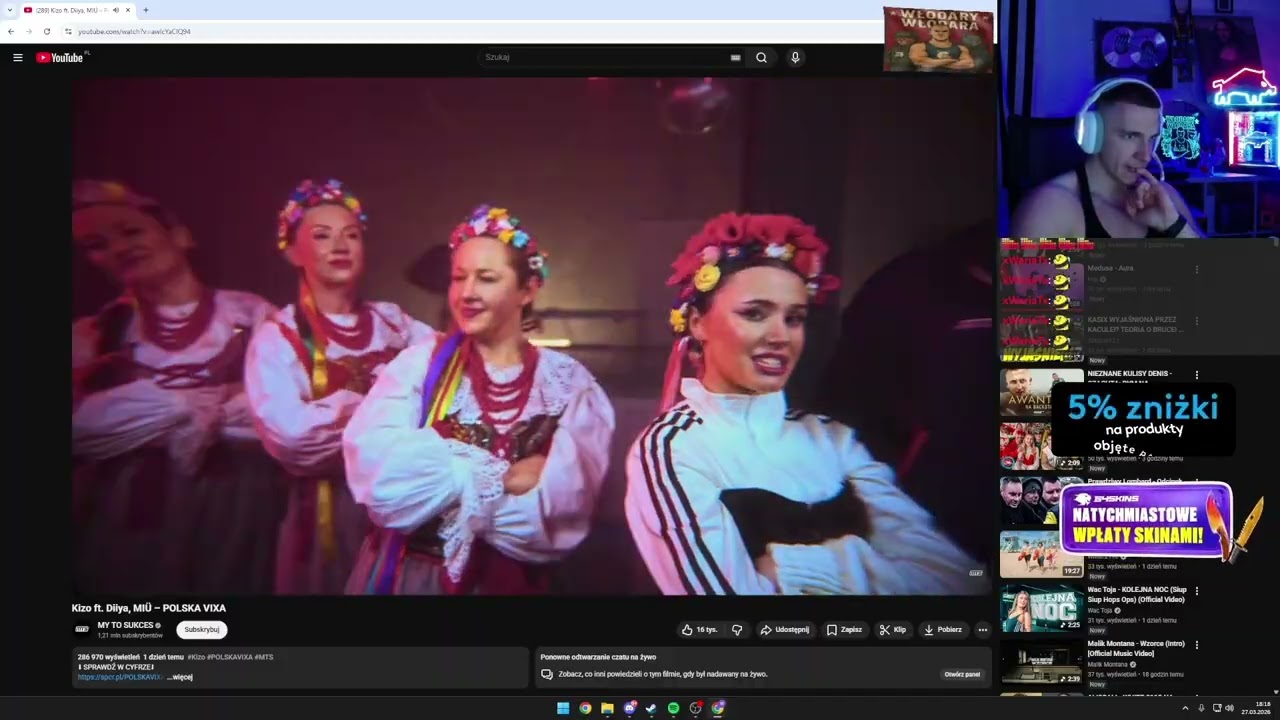Open Steam from the taskbar
This screenshot has width=1280, height=720.
[x=651, y=708]
